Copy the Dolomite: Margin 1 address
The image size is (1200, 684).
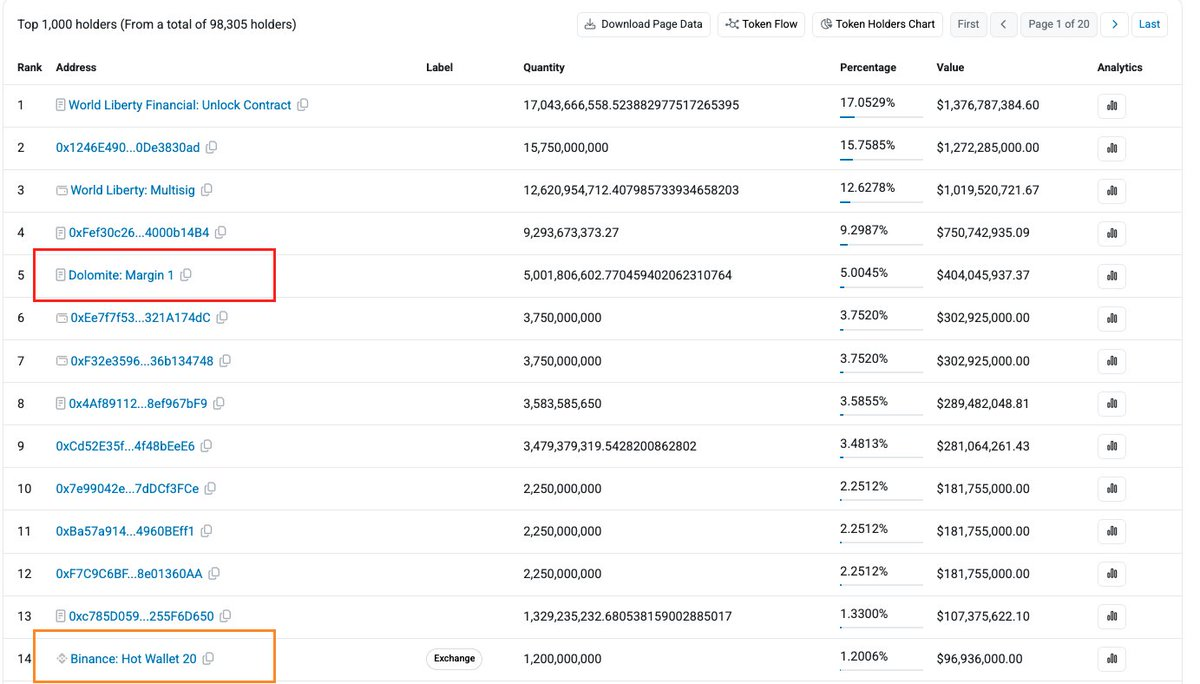pyautogui.click(x=185, y=275)
